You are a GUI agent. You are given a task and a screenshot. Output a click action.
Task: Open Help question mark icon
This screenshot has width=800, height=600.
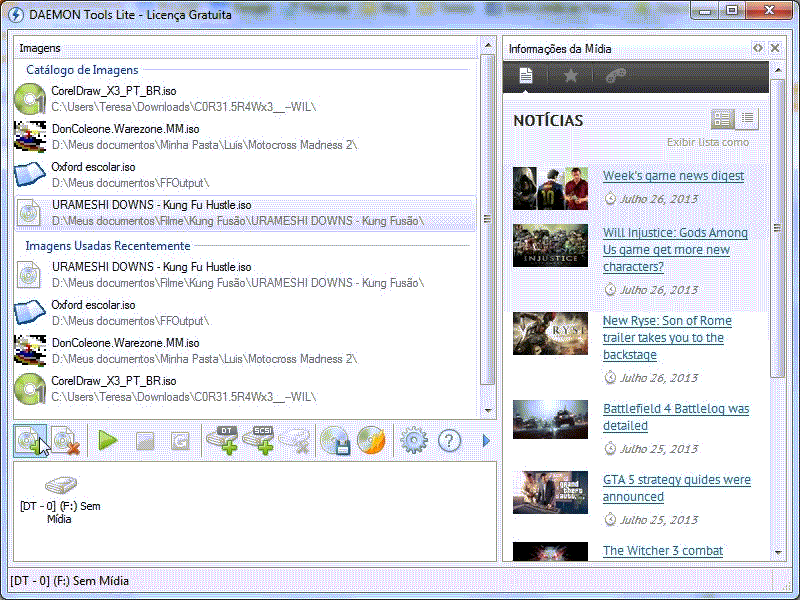(449, 440)
